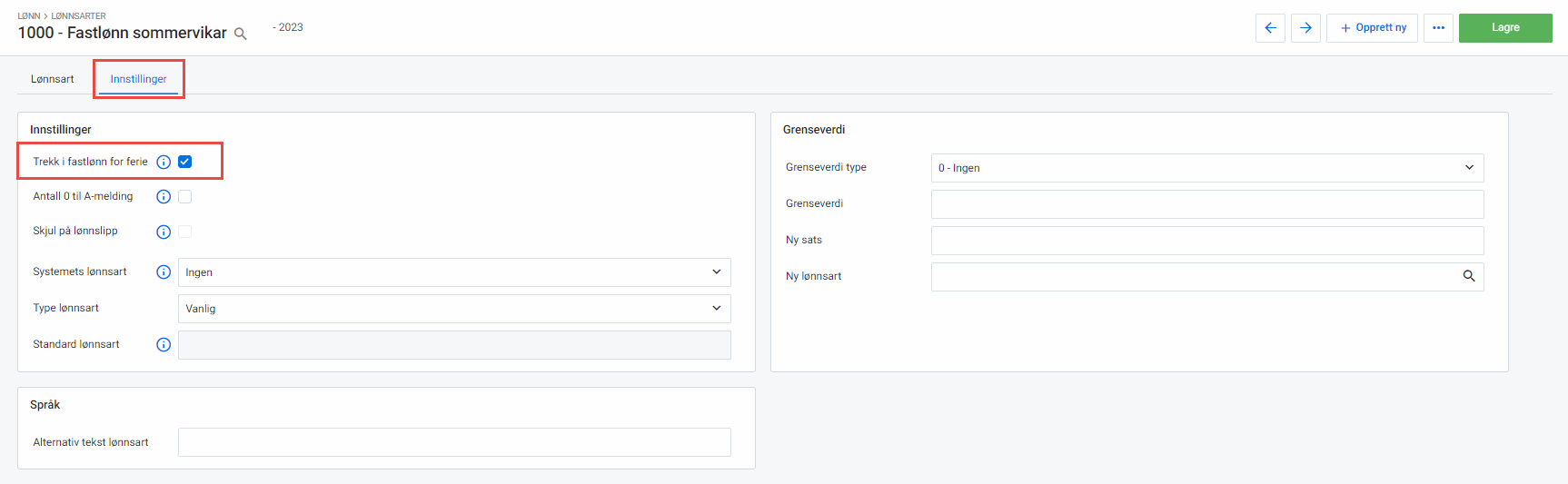Click info icon for Standard lønnsart
This screenshot has width=1568, height=484.
pyautogui.click(x=164, y=345)
